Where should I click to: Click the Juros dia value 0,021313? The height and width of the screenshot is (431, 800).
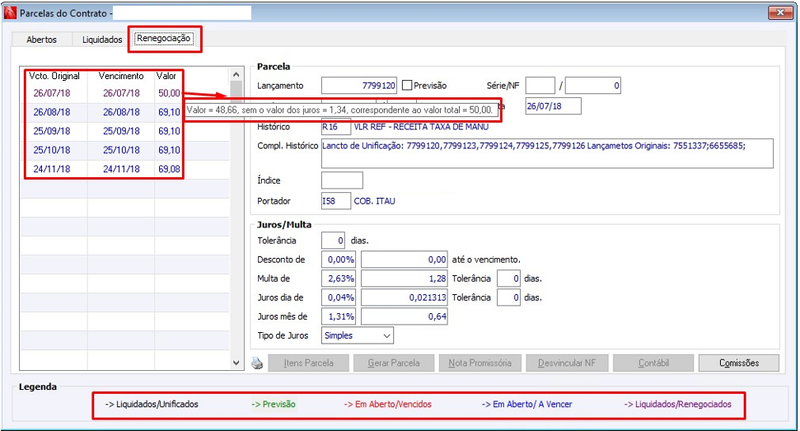[404, 297]
